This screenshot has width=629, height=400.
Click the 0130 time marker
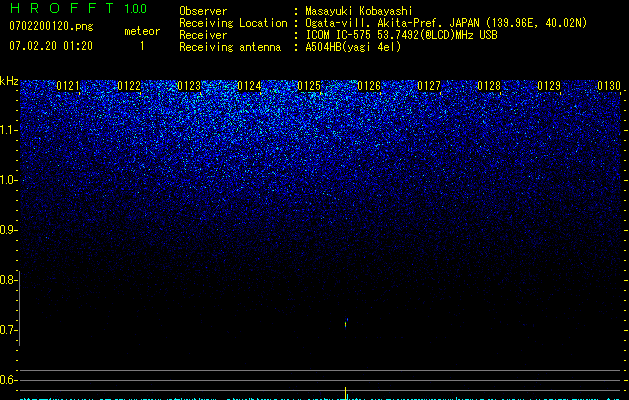click(609, 86)
